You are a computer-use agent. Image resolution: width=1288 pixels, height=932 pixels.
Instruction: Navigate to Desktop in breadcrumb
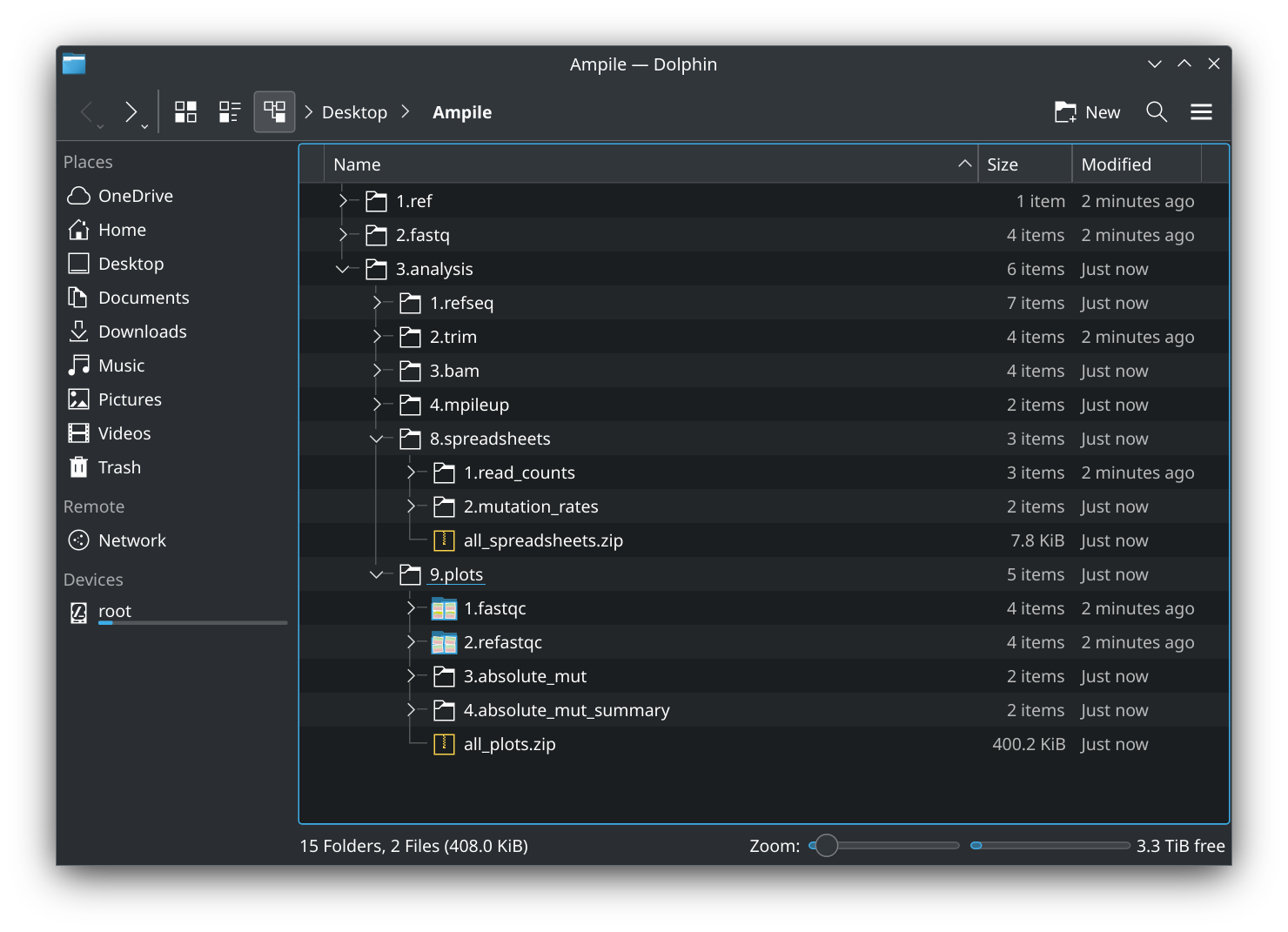(354, 112)
